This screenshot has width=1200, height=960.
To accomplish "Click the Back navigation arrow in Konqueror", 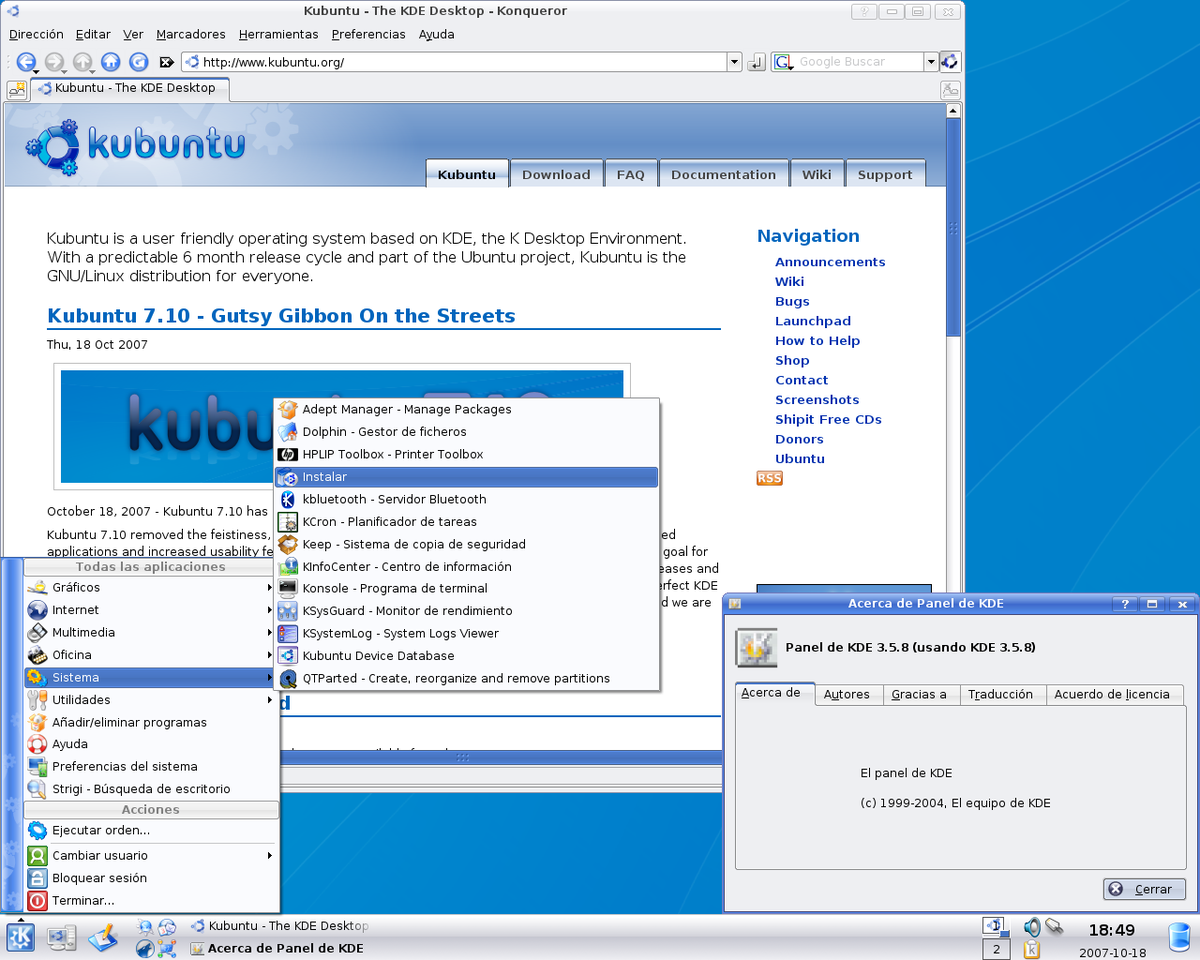I will tap(26, 62).
